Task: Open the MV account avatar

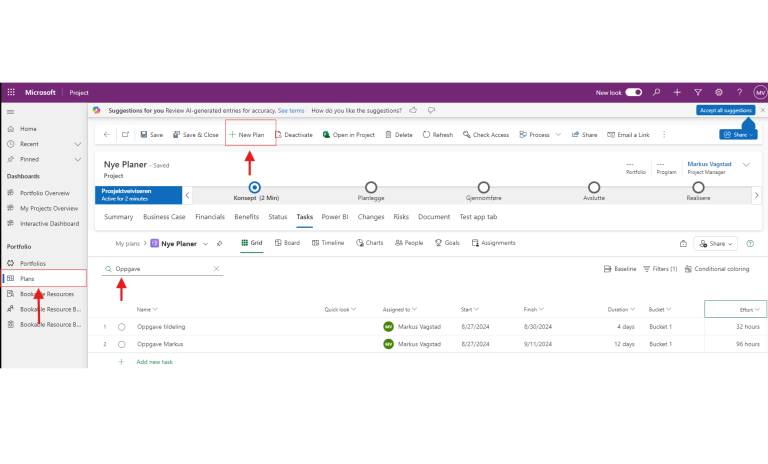Action: click(x=760, y=92)
